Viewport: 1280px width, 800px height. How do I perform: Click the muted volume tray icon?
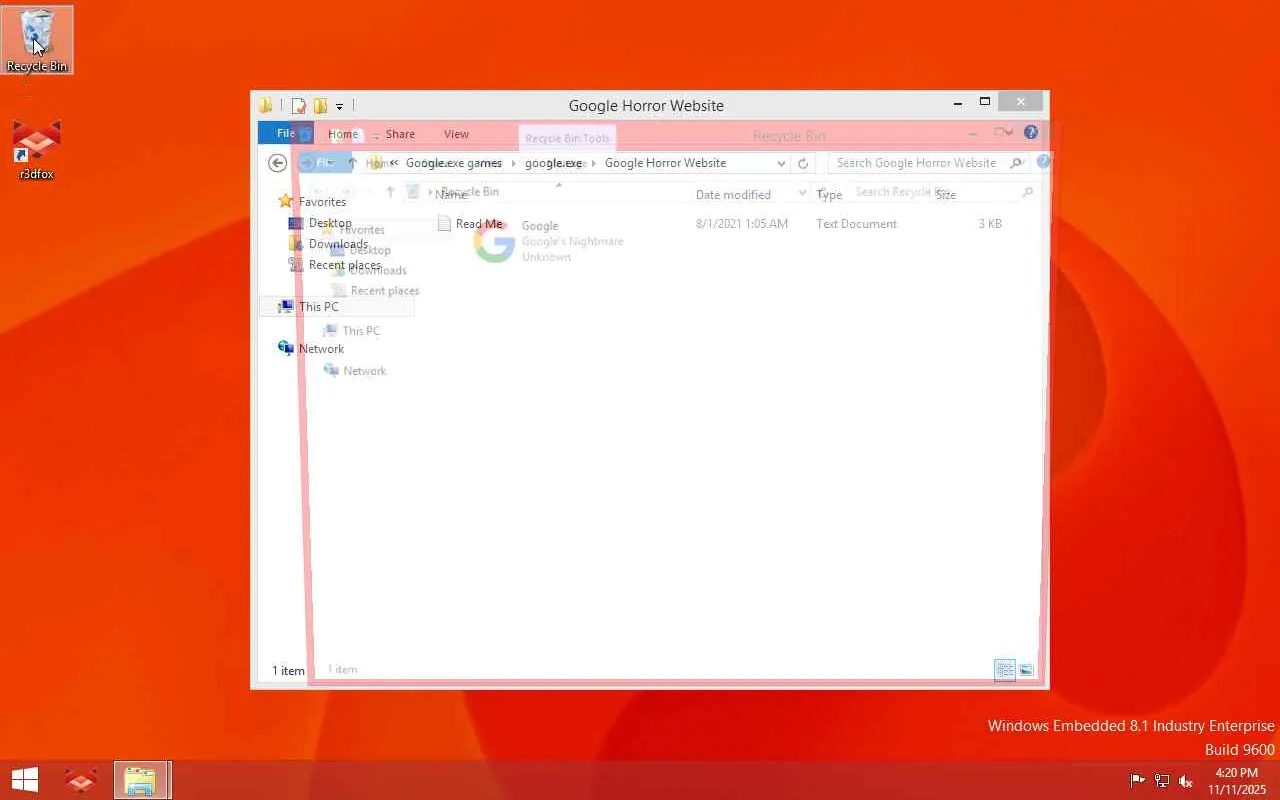tap(1186, 781)
